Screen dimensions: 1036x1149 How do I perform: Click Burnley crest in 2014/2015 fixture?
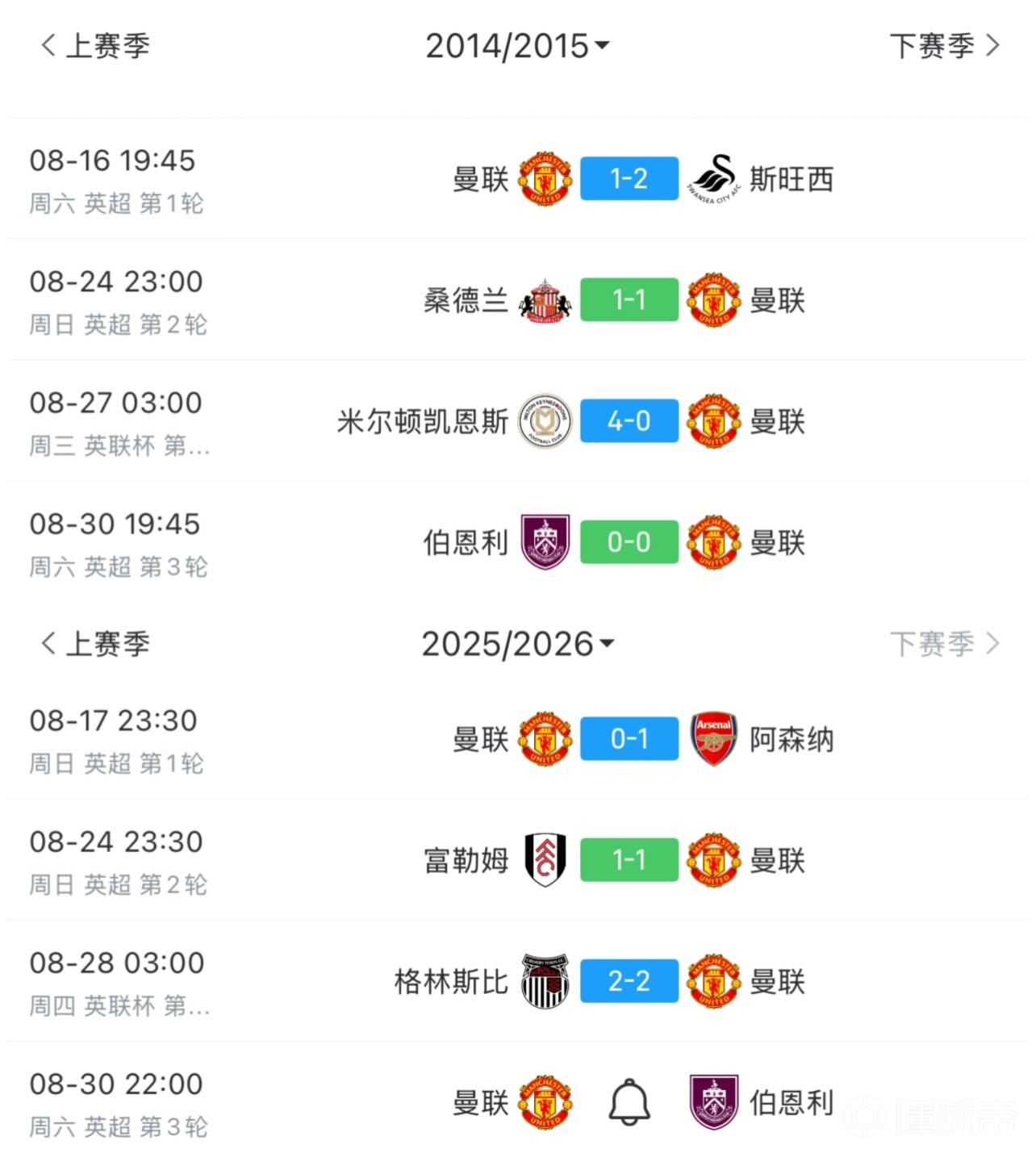545,542
